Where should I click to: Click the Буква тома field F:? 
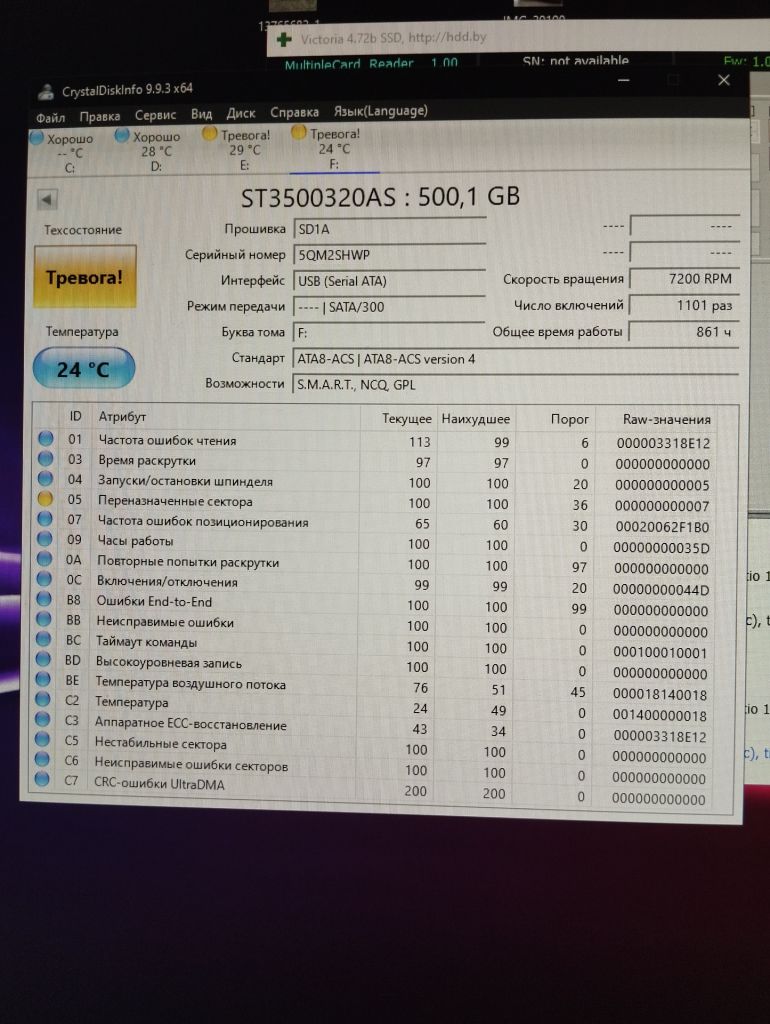[x=389, y=333]
